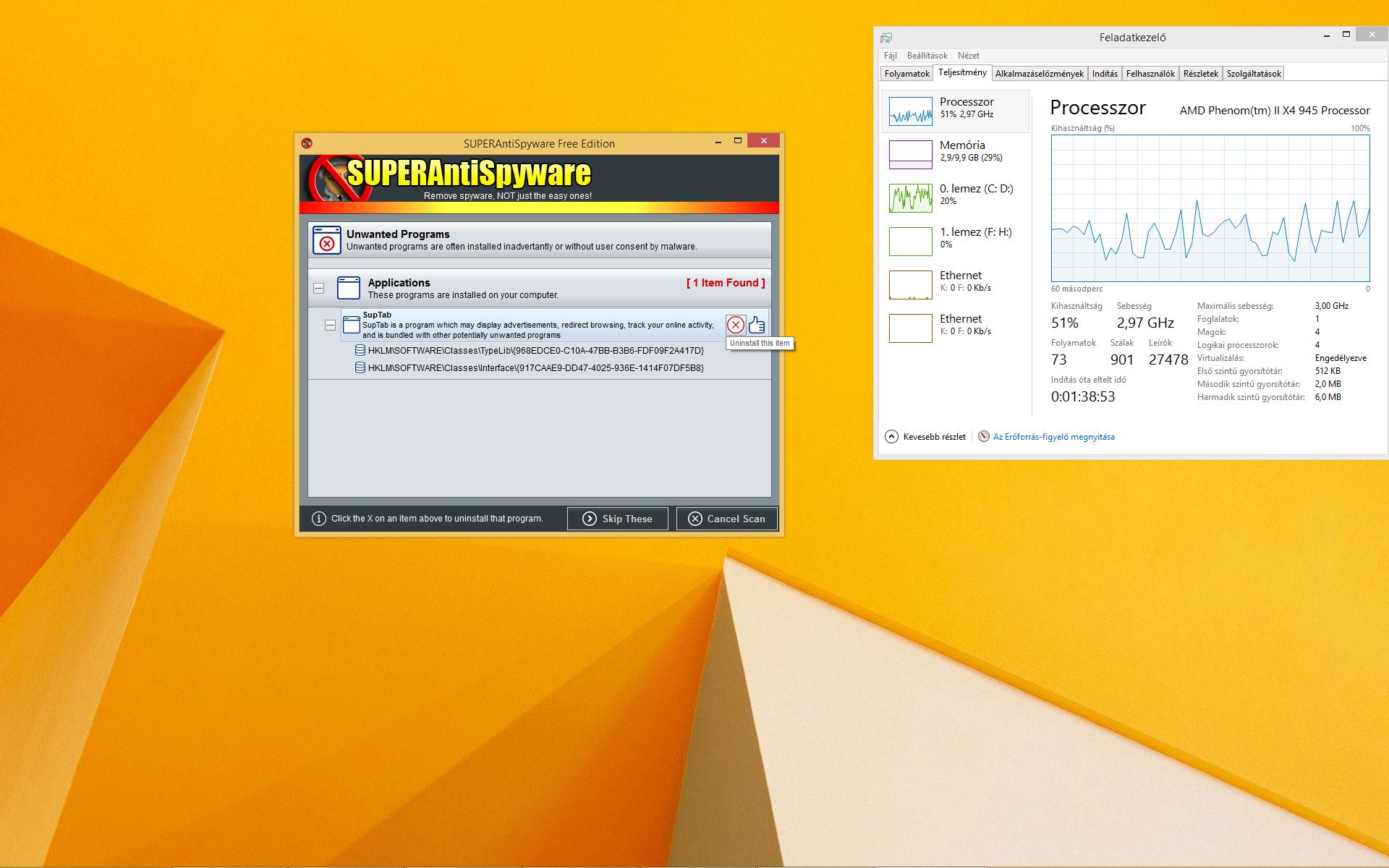Collapse the Applications section
The height and width of the screenshot is (868, 1389).
click(318, 288)
